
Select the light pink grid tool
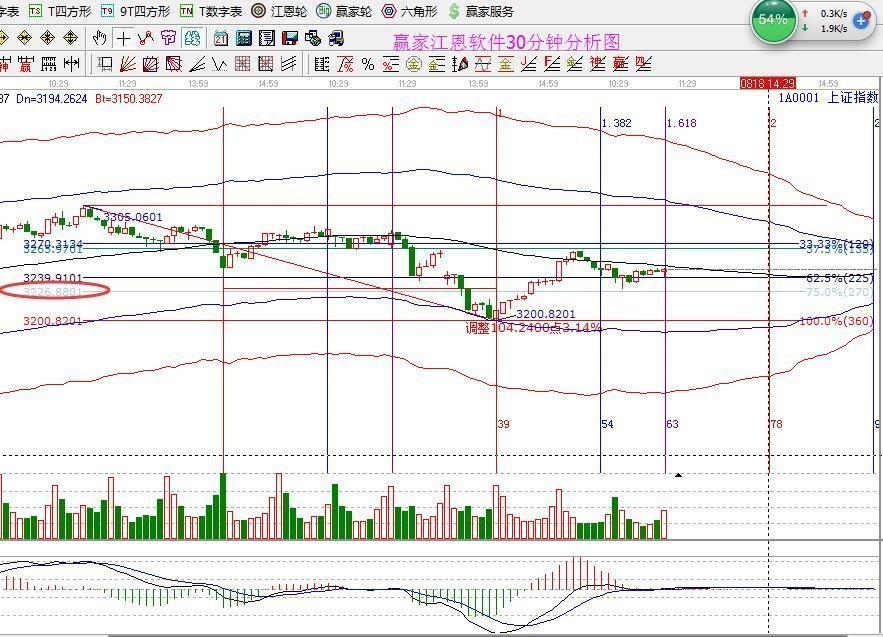pos(242,64)
